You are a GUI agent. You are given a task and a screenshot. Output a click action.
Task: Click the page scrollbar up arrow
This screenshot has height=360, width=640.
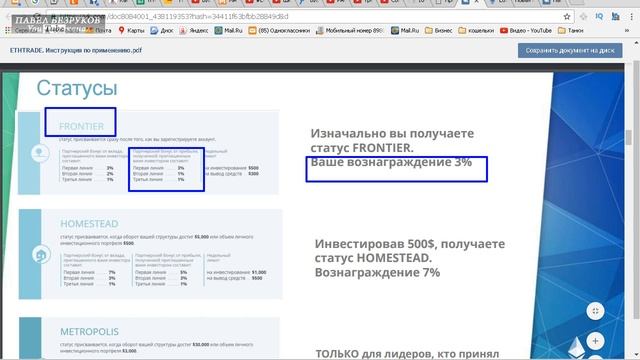coord(636,43)
